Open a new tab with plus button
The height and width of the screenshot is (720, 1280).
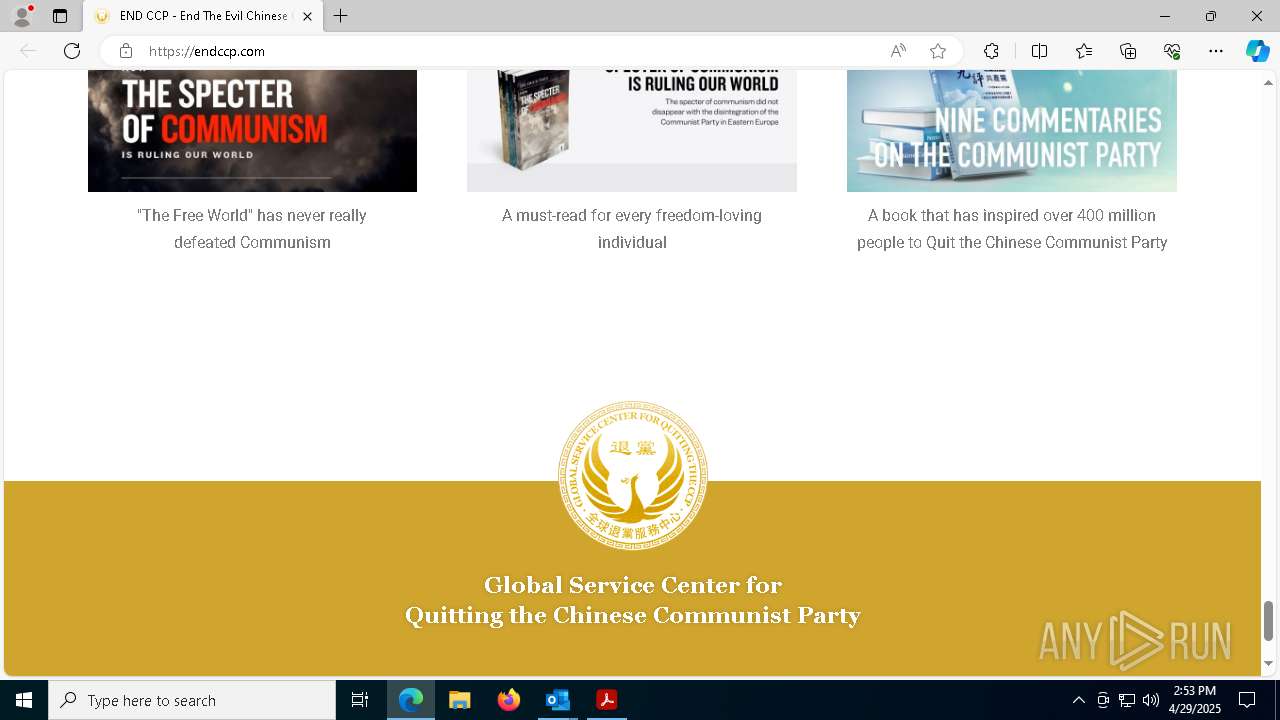point(341,16)
